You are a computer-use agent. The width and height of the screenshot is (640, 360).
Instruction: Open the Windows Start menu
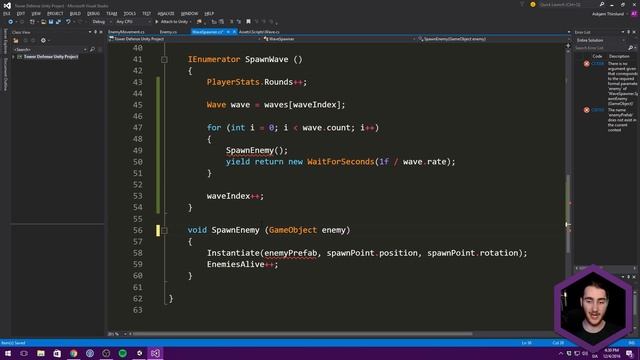tap(7, 353)
